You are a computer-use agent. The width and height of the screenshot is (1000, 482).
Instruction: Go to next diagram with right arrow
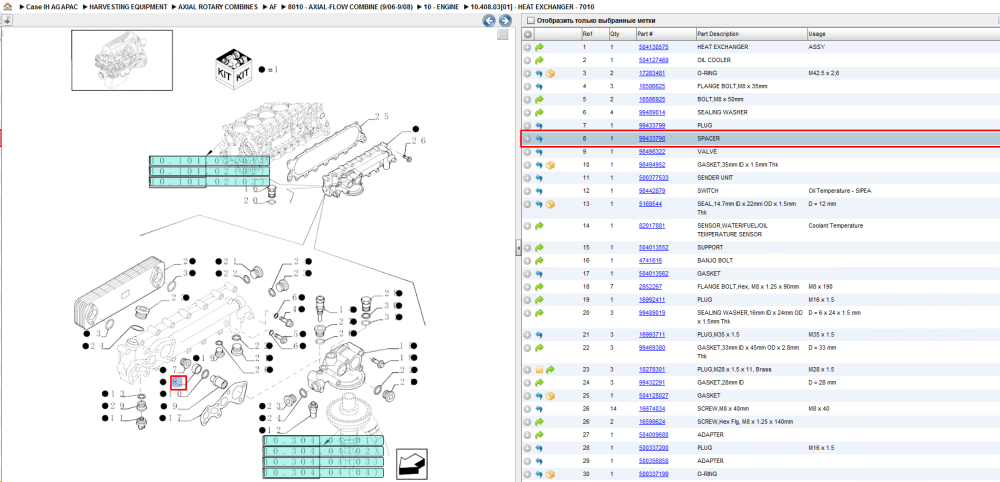(504, 21)
